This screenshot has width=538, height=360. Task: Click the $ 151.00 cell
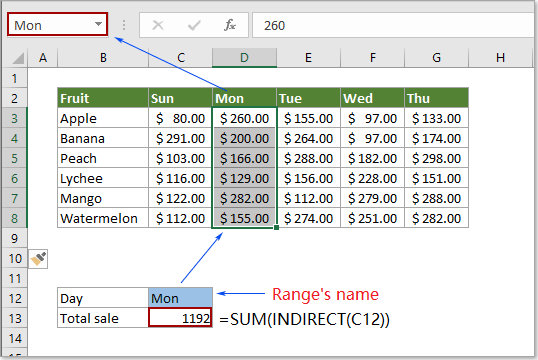[436, 178]
